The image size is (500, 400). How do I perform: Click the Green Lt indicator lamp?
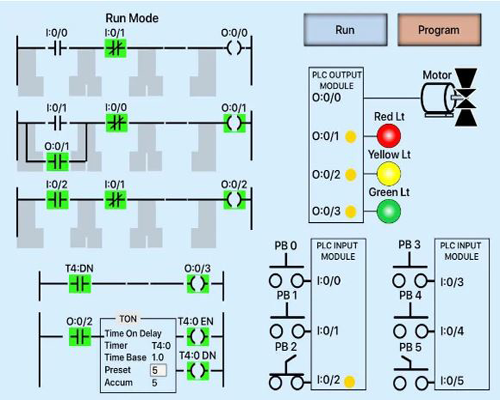[x=389, y=211]
